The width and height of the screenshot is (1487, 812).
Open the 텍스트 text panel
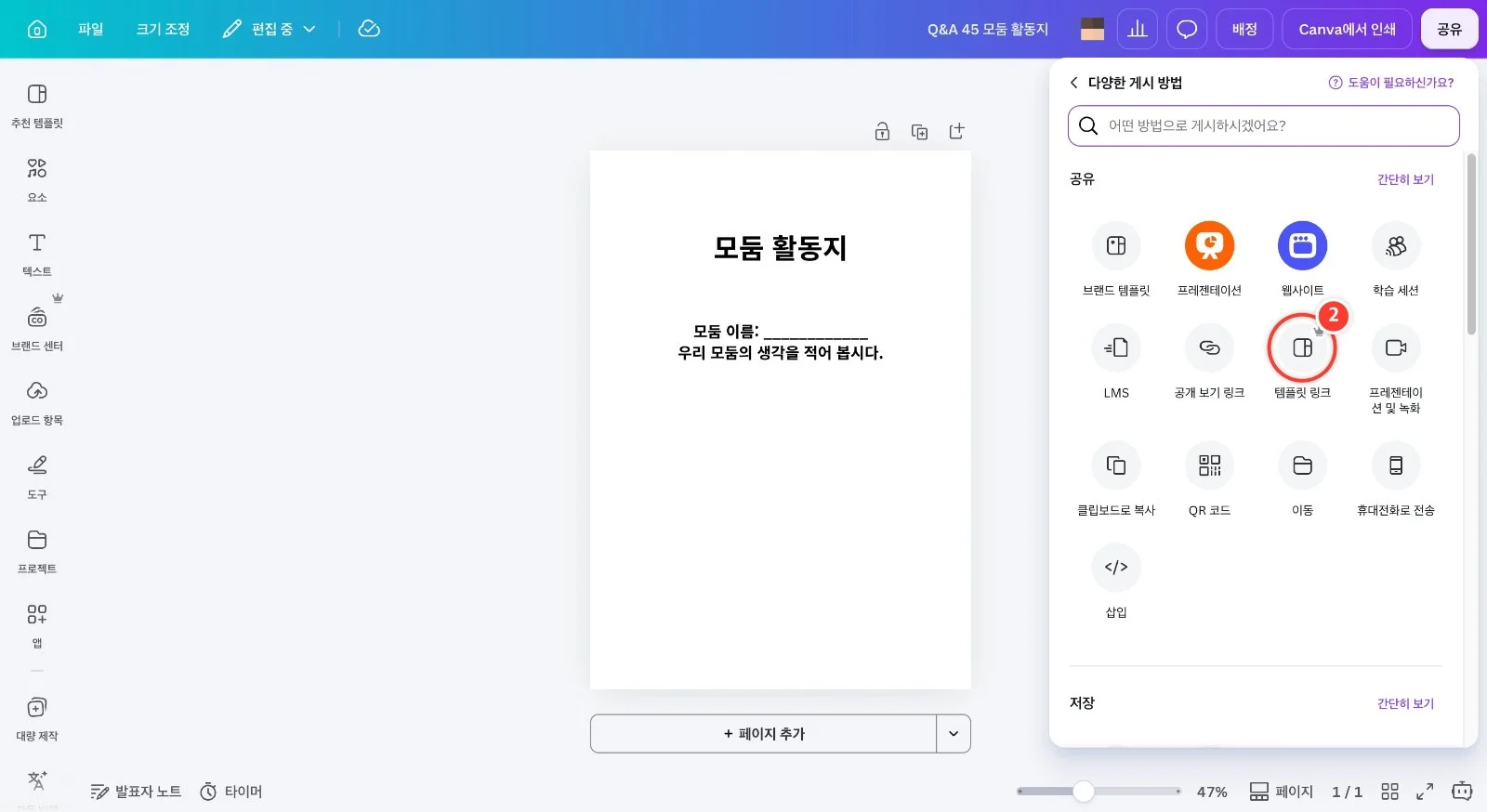point(37,254)
